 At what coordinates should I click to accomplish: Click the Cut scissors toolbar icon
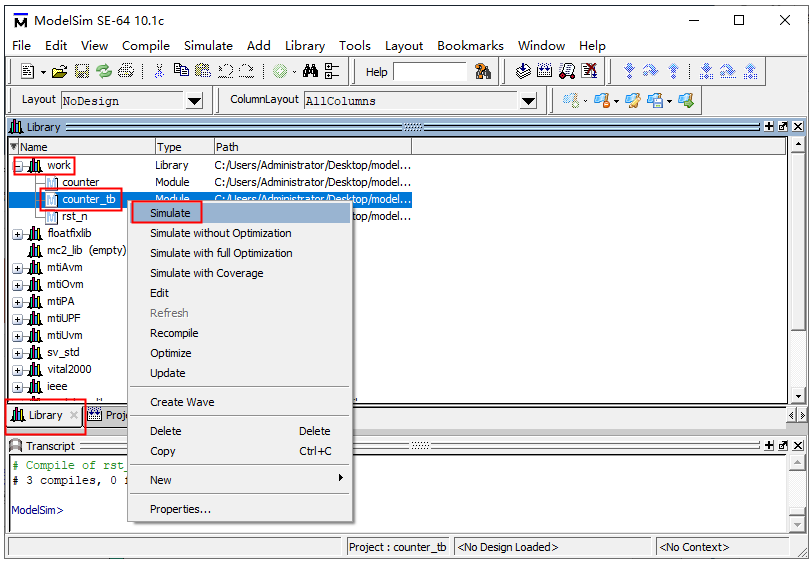pyautogui.click(x=158, y=72)
